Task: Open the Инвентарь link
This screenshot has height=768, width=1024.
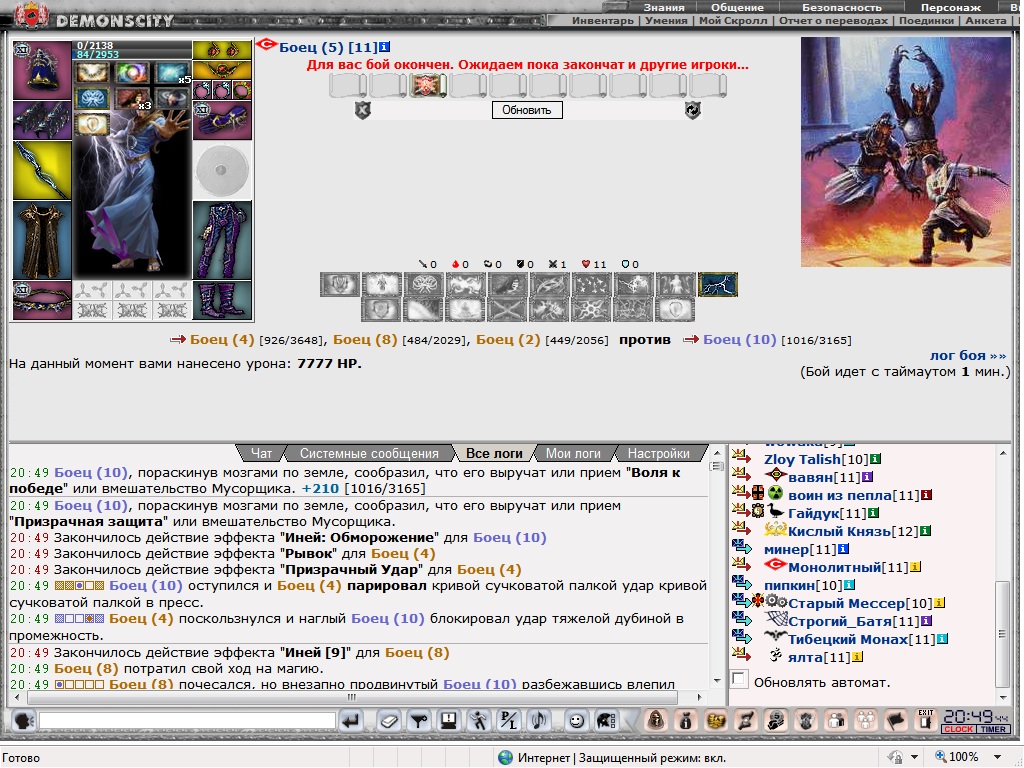Action: point(602,21)
